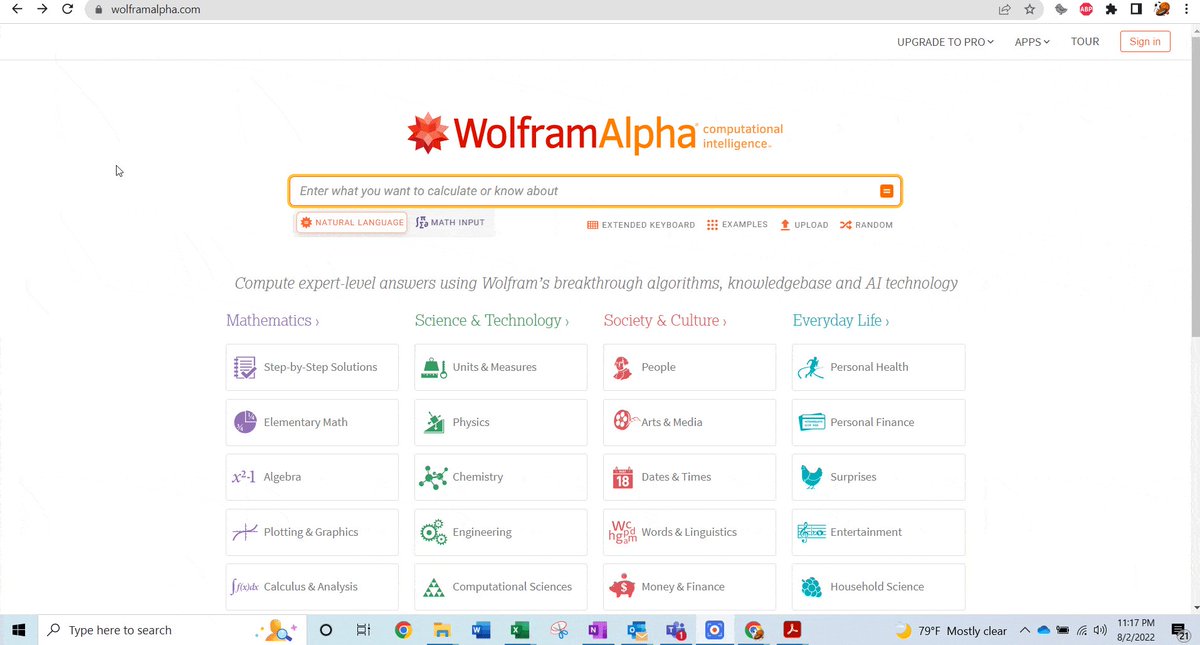Open the browser extensions puzzle icon
Image resolution: width=1200 pixels, height=645 pixels.
1110,9
